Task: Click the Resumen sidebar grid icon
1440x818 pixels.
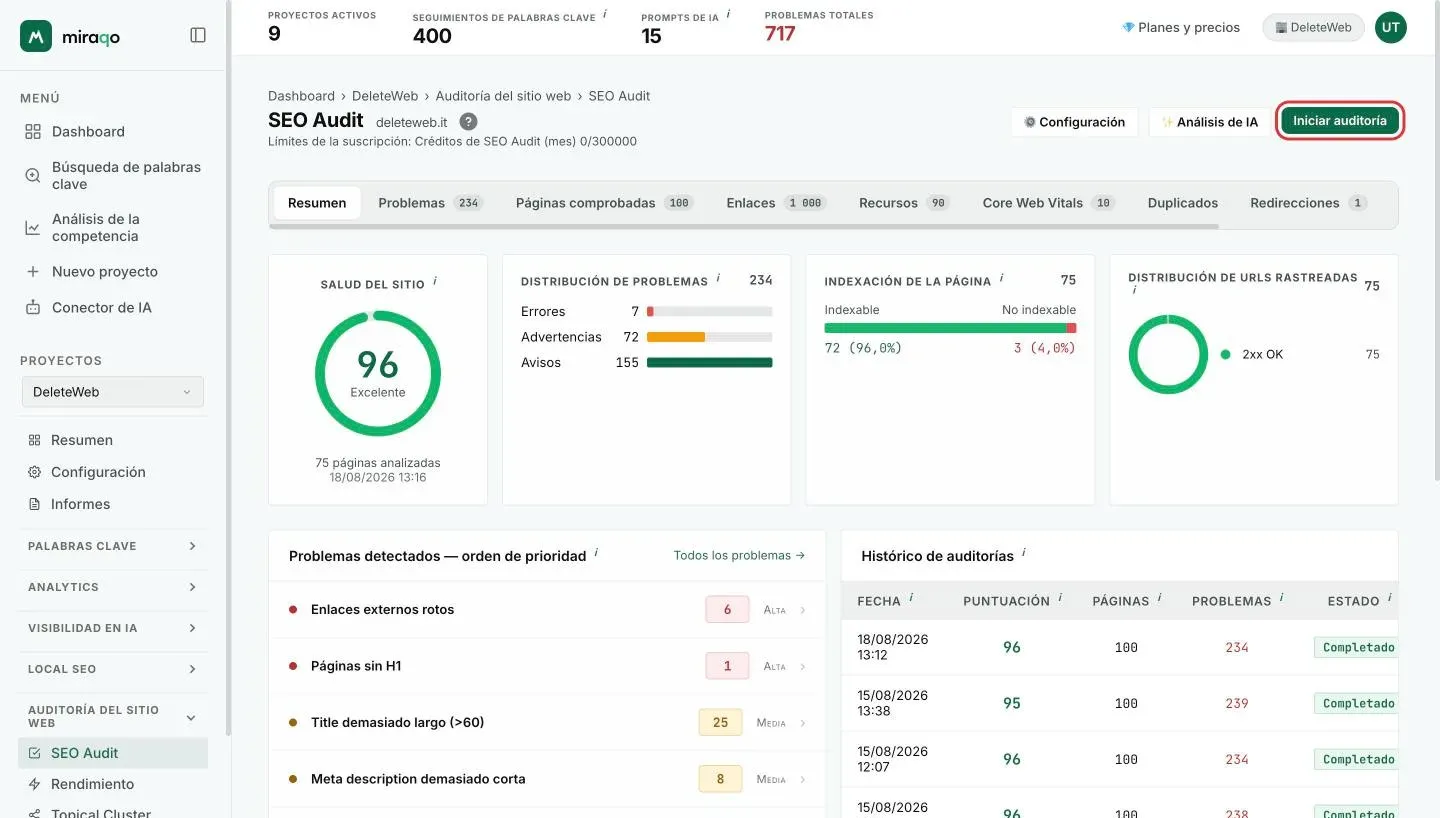Action: coord(34,440)
